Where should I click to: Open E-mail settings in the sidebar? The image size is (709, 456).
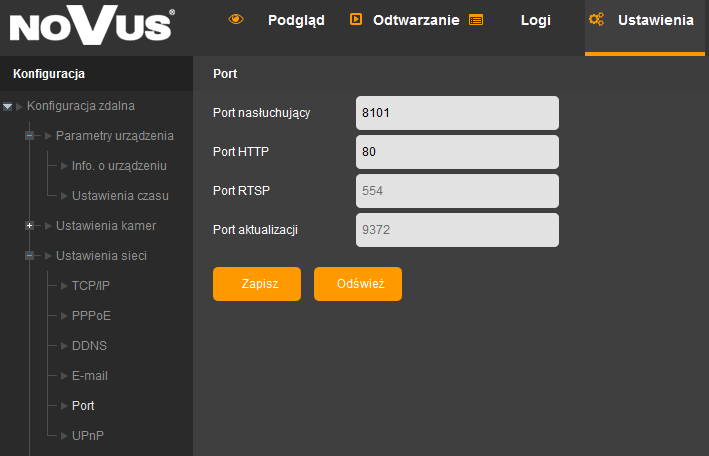pyautogui.click(x=90, y=376)
